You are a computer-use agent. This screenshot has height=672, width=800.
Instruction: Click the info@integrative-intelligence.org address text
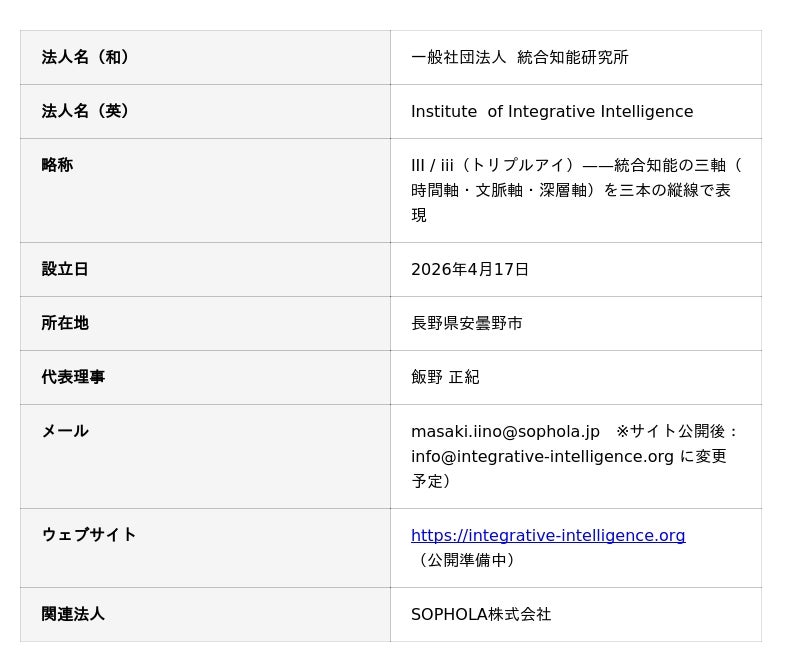tap(542, 456)
